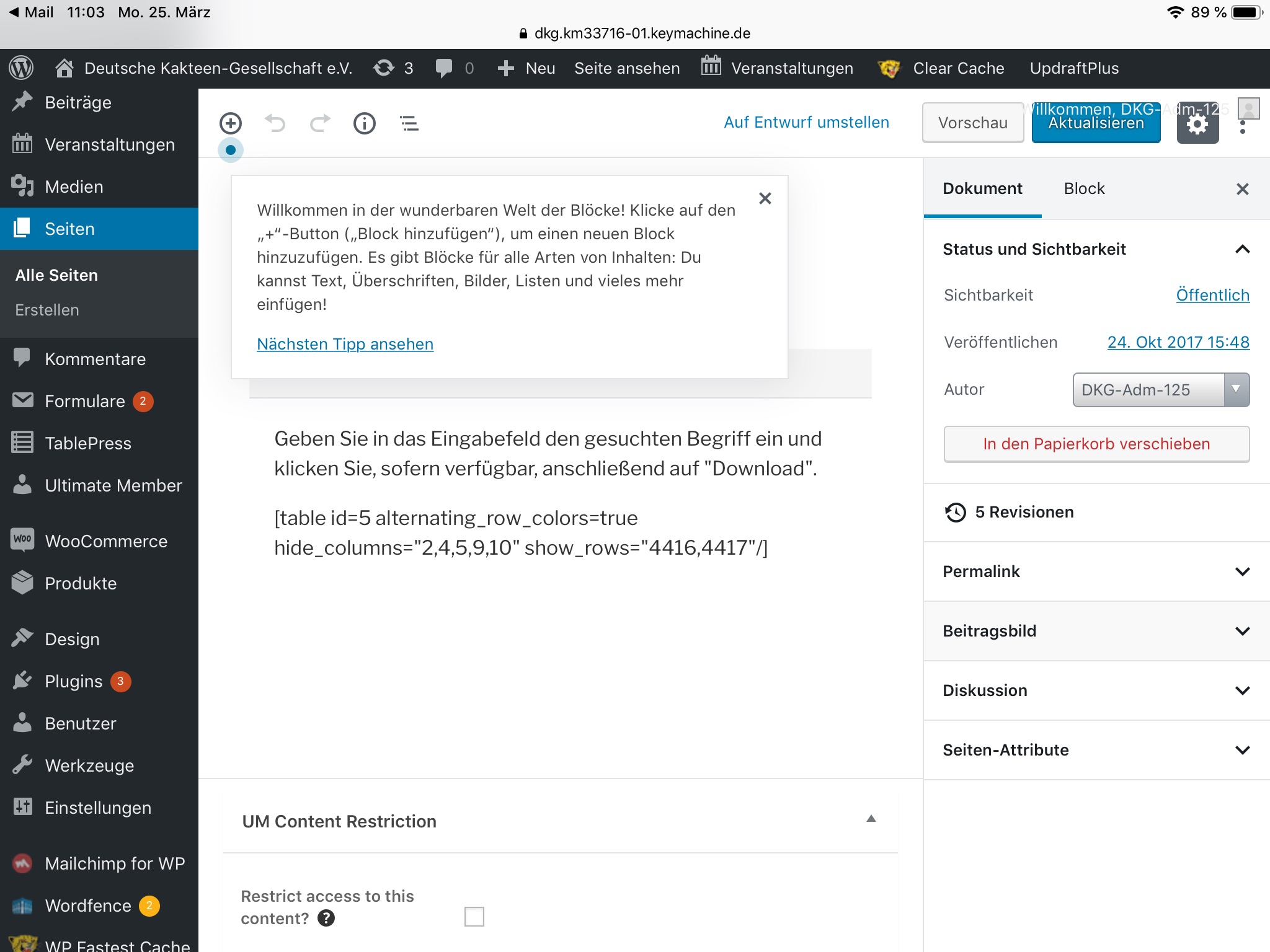This screenshot has height=952, width=1270.
Task: Click the redo arrow icon
Action: click(x=320, y=123)
